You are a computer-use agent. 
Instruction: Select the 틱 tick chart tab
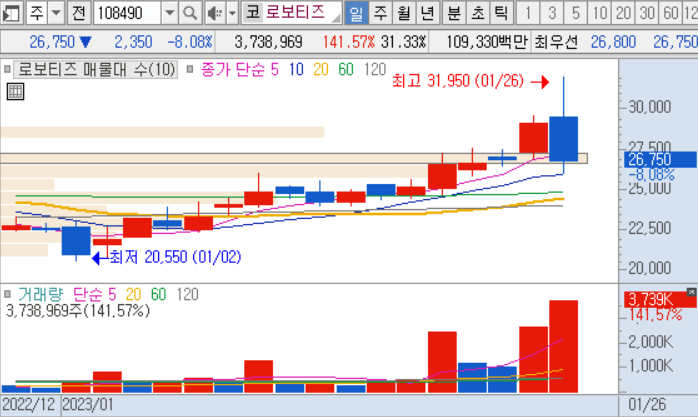(x=501, y=13)
